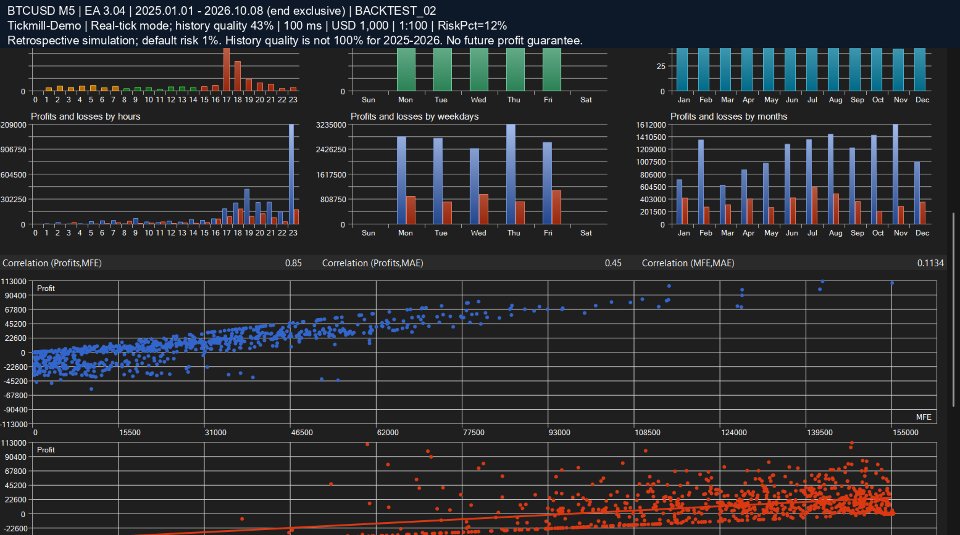Select the 'Profits and losses by months' chart title
The image size is (960, 535).
[x=729, y=116]
